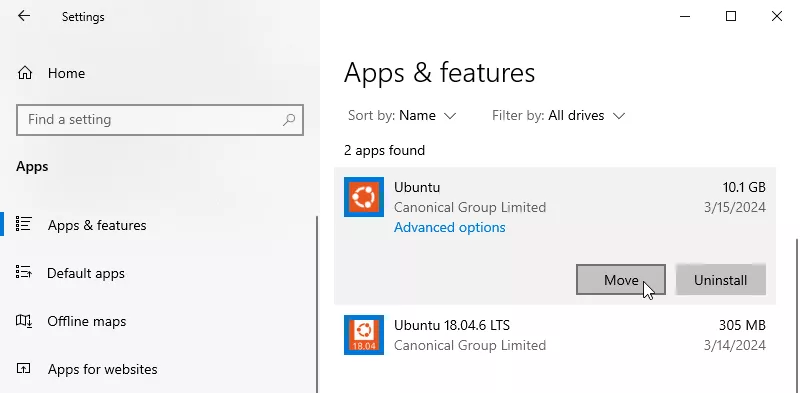The height and width of the screenshot is (393, 800).
Task: Open the Filter by All drives dropdown
Action: point(558,116)
